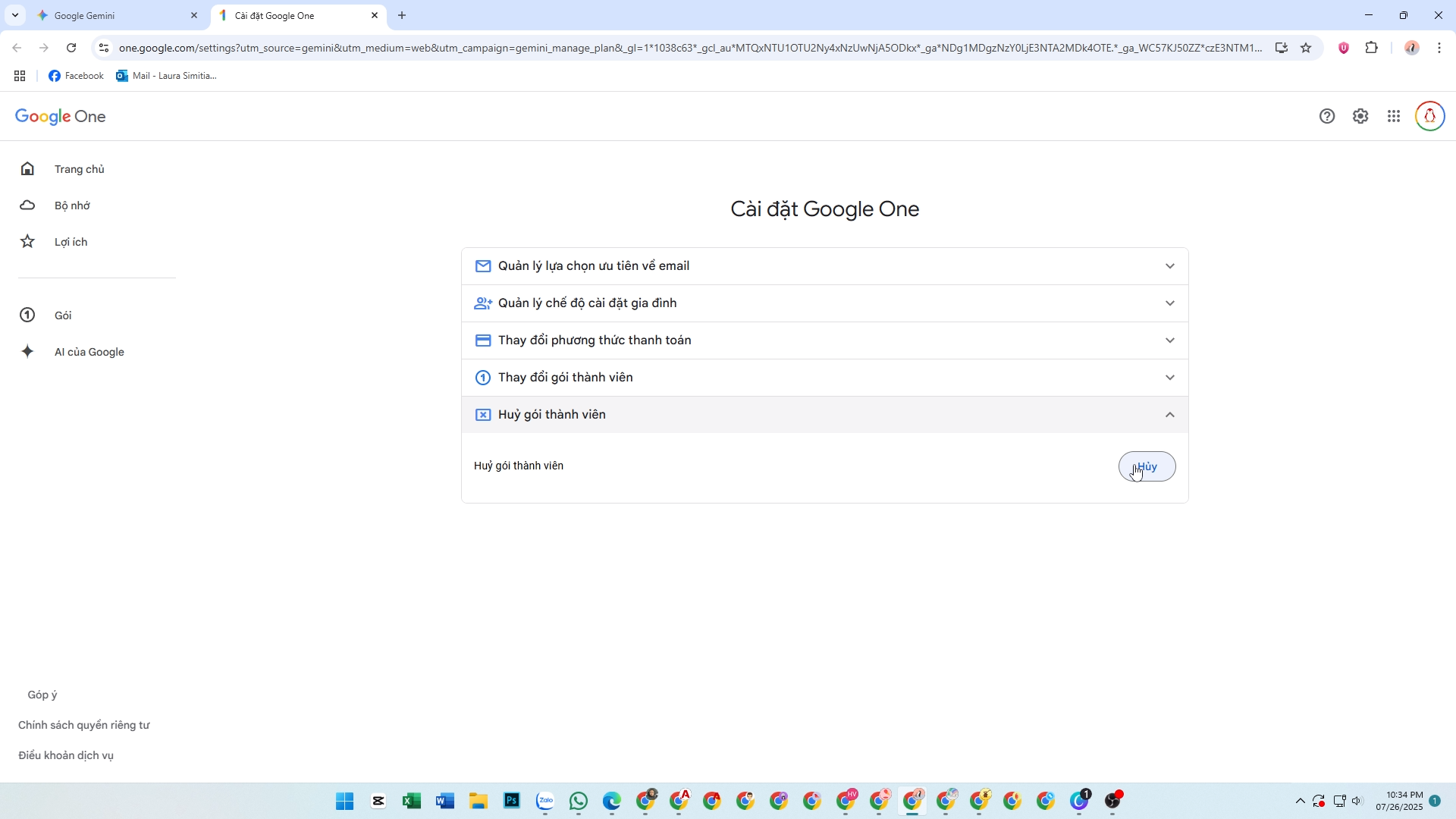Image resolution: width=1456 pixels, height=819 pixels.
Task: Open Google One help icon
Action: pyautogui.click(x=1326, y=116)
